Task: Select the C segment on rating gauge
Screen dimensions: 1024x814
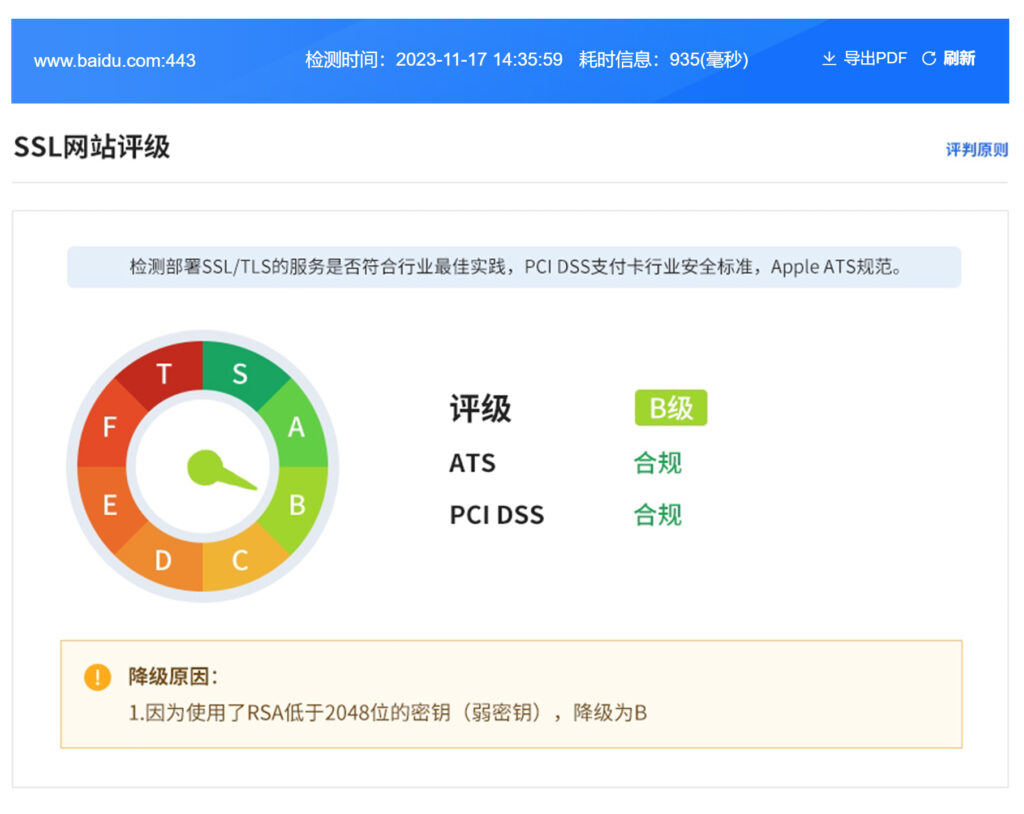Action: tap(240, 560)
